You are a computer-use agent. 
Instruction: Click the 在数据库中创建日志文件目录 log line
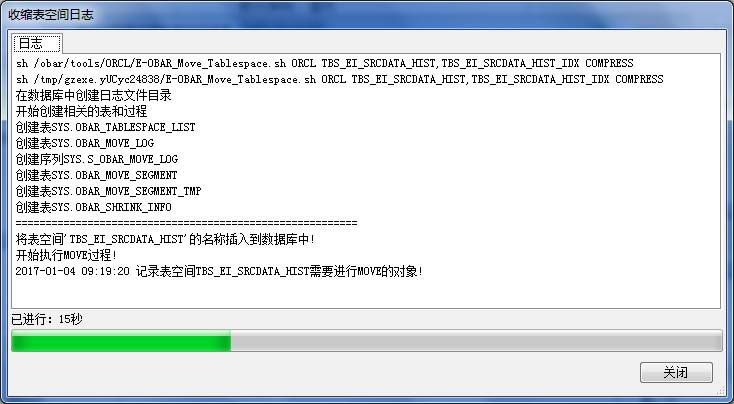94,95
